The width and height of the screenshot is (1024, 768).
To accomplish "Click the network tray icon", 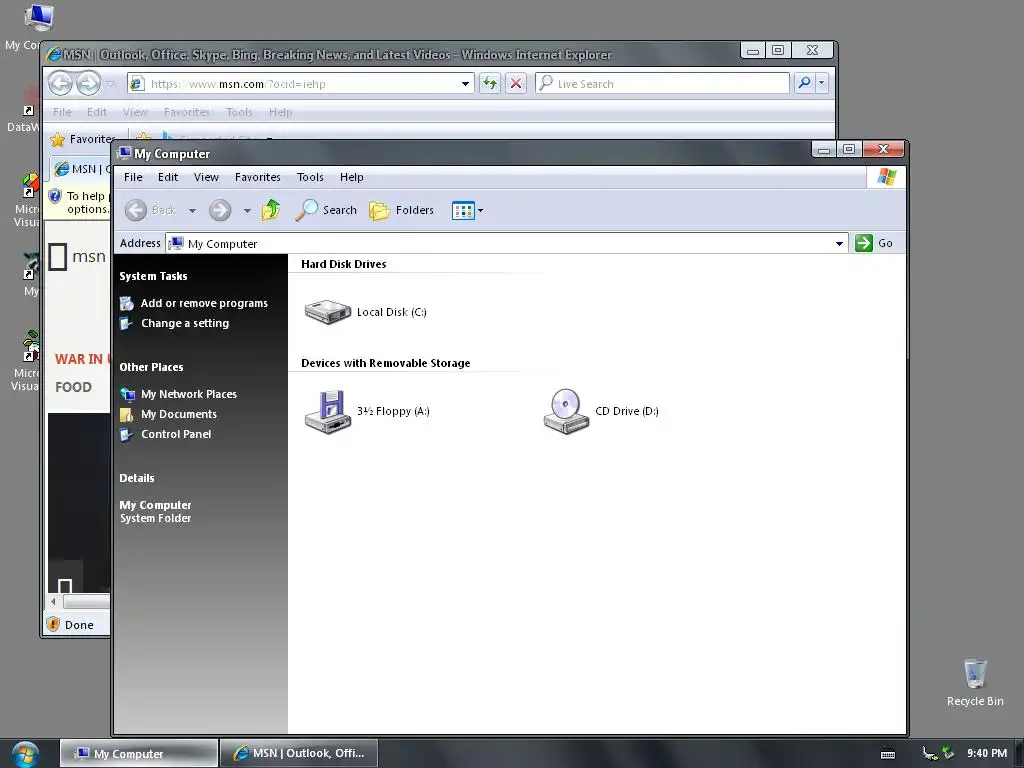I will point(929,754).
